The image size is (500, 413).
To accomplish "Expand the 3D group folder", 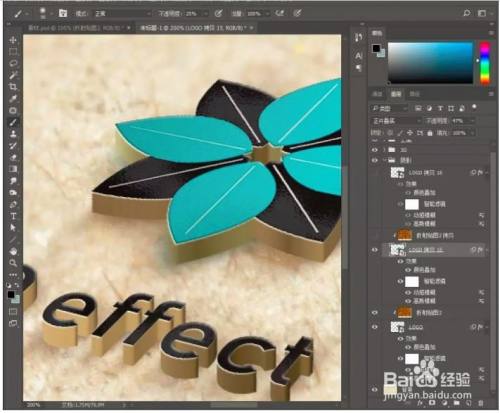I will pyautogui.click(x=384, y=150).
